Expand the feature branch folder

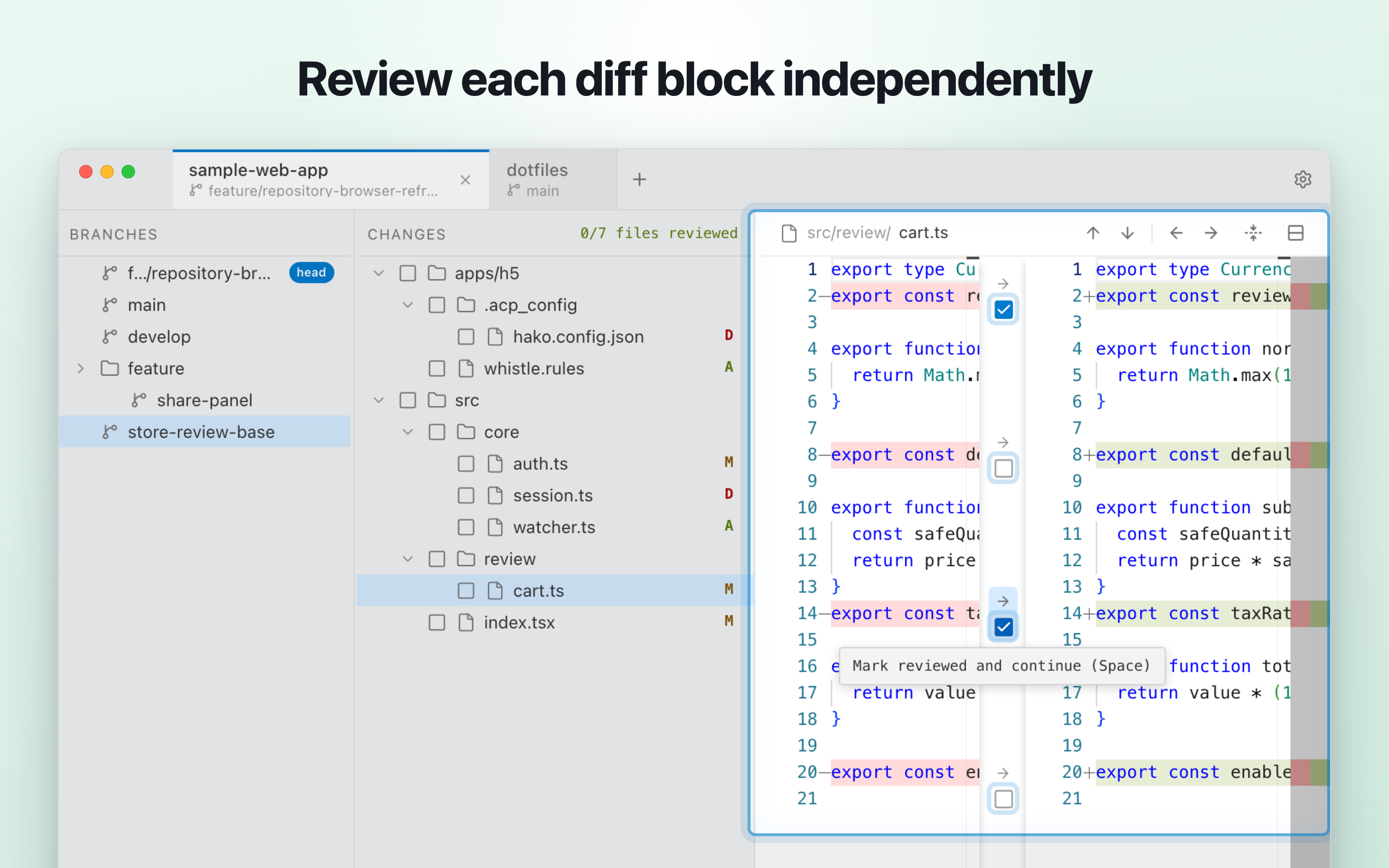click(81, 368)
